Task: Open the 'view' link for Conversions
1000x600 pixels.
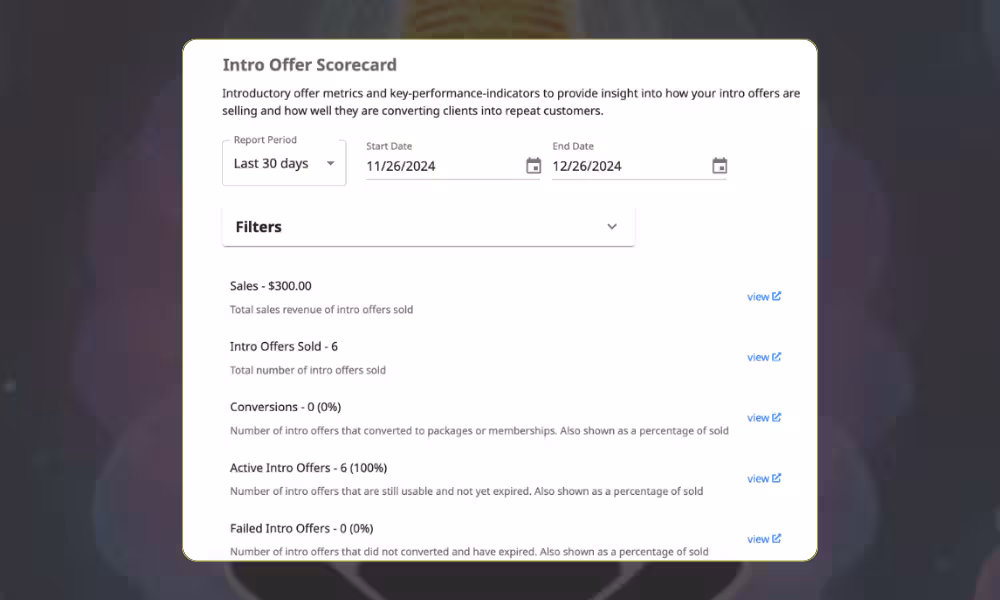Action: 758,418
